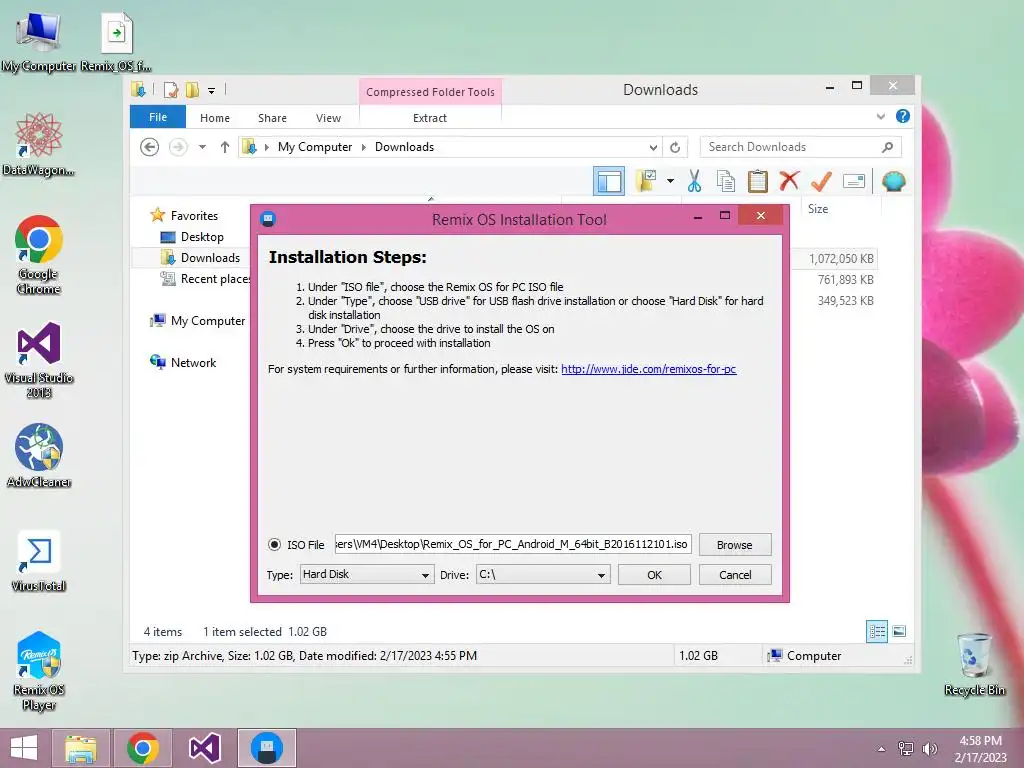Open Visual Studio 2013 desktop shortcut
This screenshot has height=768, width=1024.
[39, 359]
